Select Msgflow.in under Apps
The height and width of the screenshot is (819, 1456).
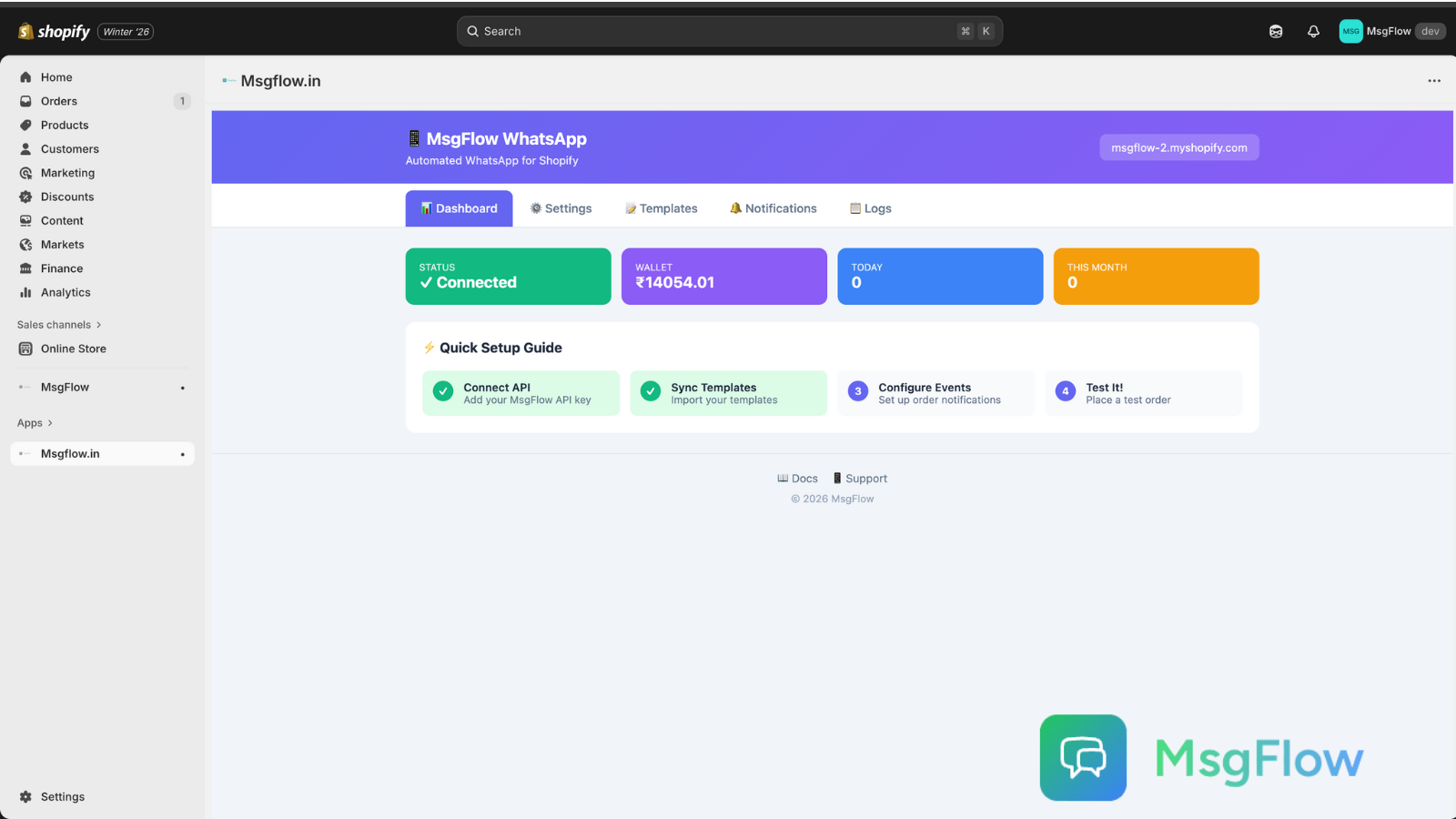click(x=102, y=454)
